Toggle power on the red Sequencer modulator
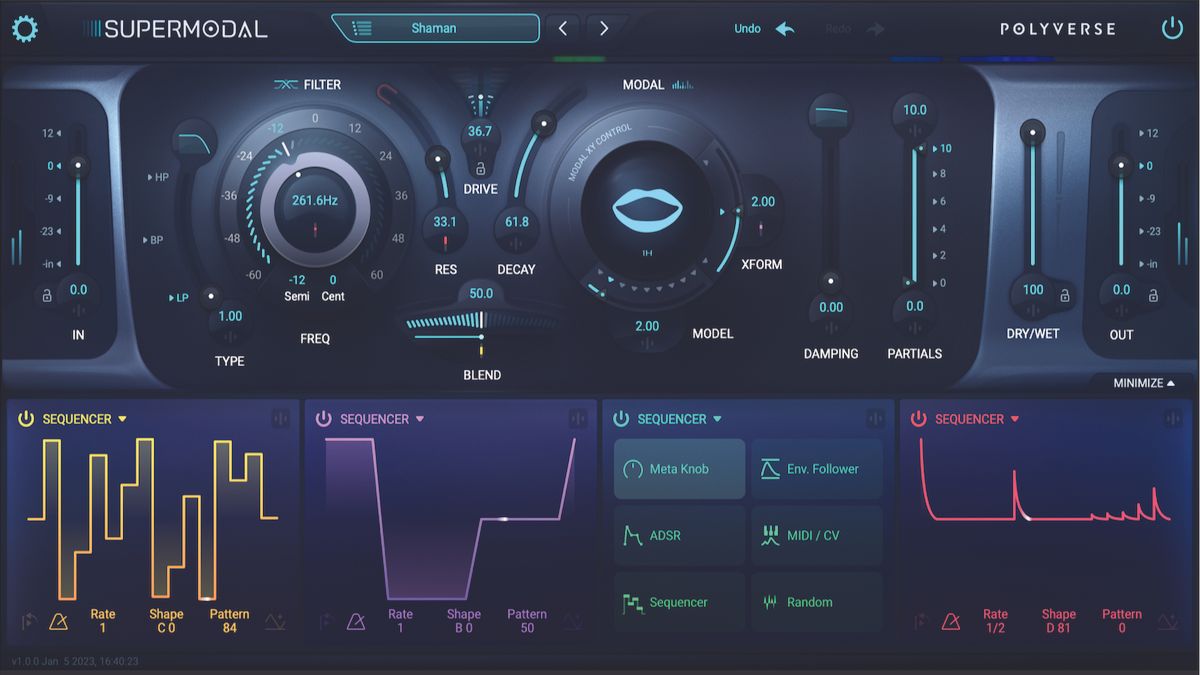The image size is (1200, 675). [x=918, y=419]
